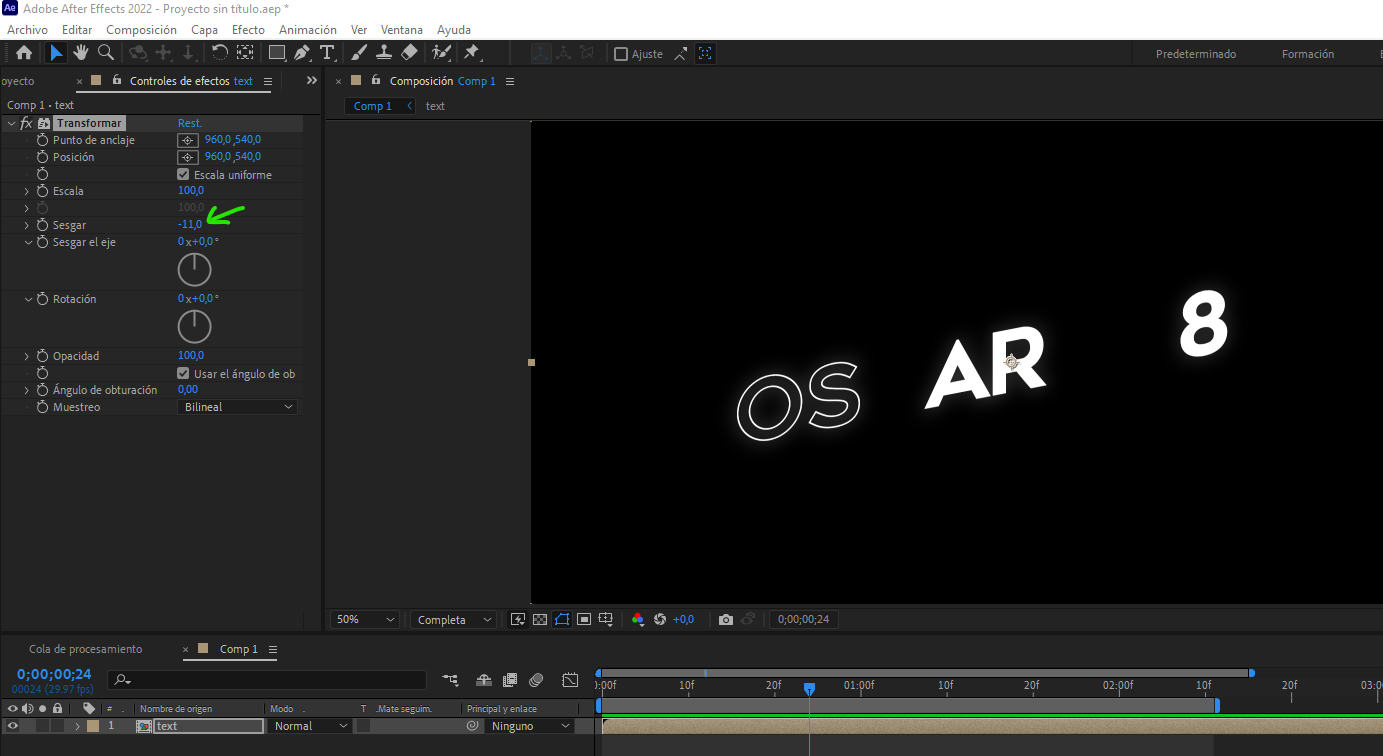Image resolution: width=1383 pixels, height=756 pixels.
Task: Select the Brush tool
Action: tap(359, 53)
